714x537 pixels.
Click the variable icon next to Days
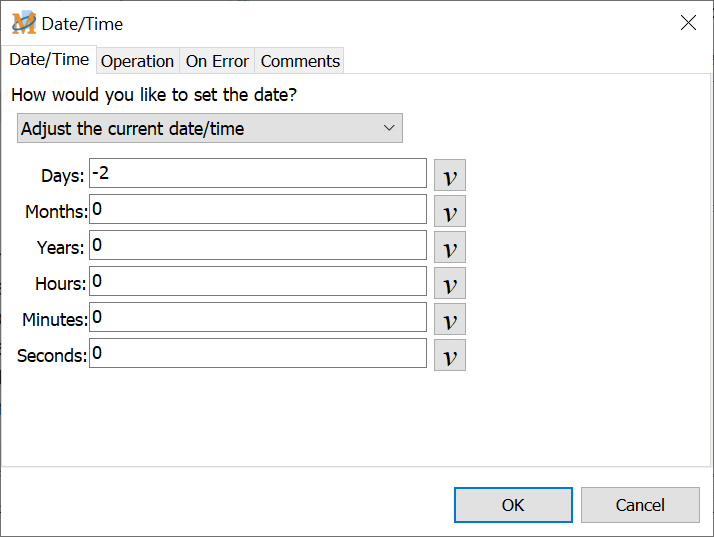tap(450, 175)
